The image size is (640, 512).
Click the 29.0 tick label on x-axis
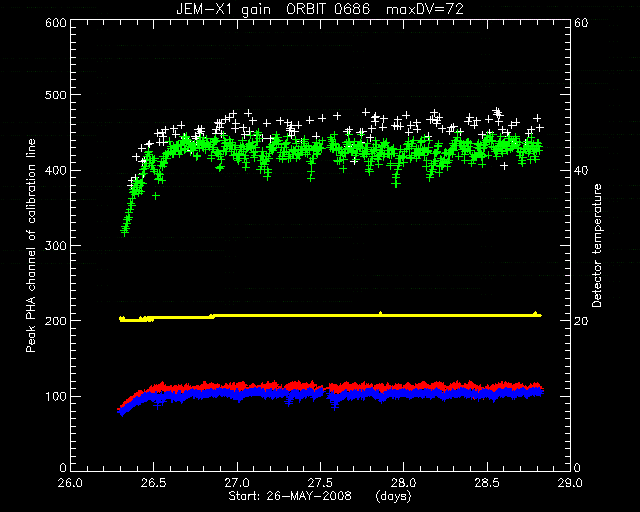(570, 483)
